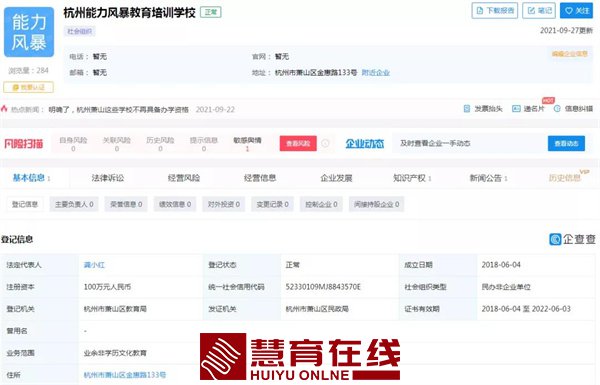Click the 企查查 logo icon
This screenshot has height=385, width=600.
555,239
